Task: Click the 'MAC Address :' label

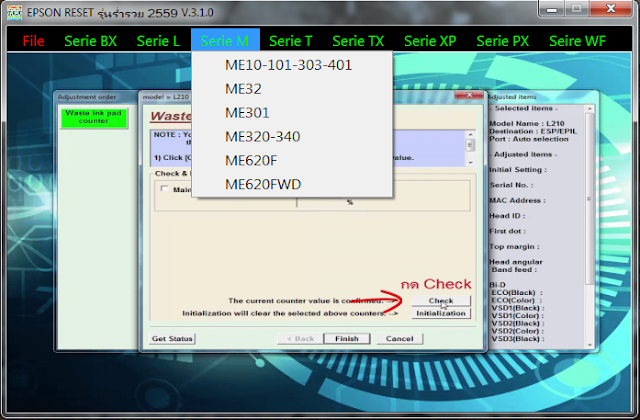Action: [x=518, y=200]
